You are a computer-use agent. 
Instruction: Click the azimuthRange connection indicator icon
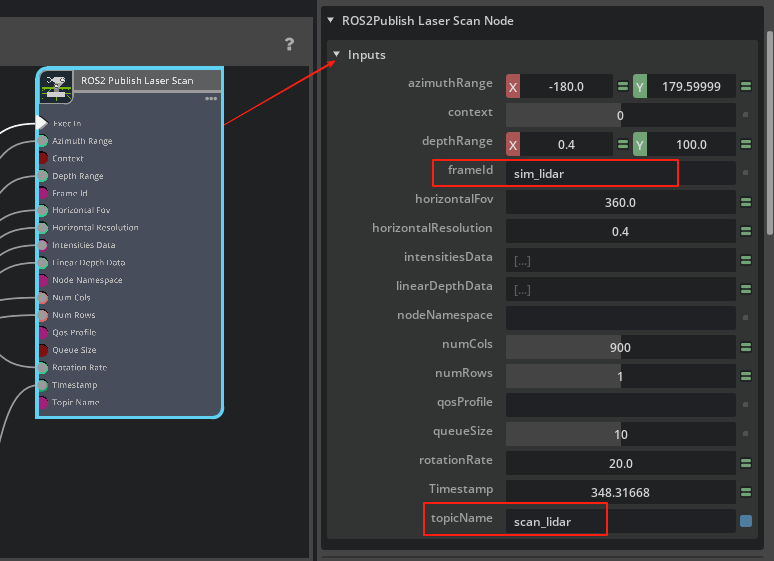point(746,86)
